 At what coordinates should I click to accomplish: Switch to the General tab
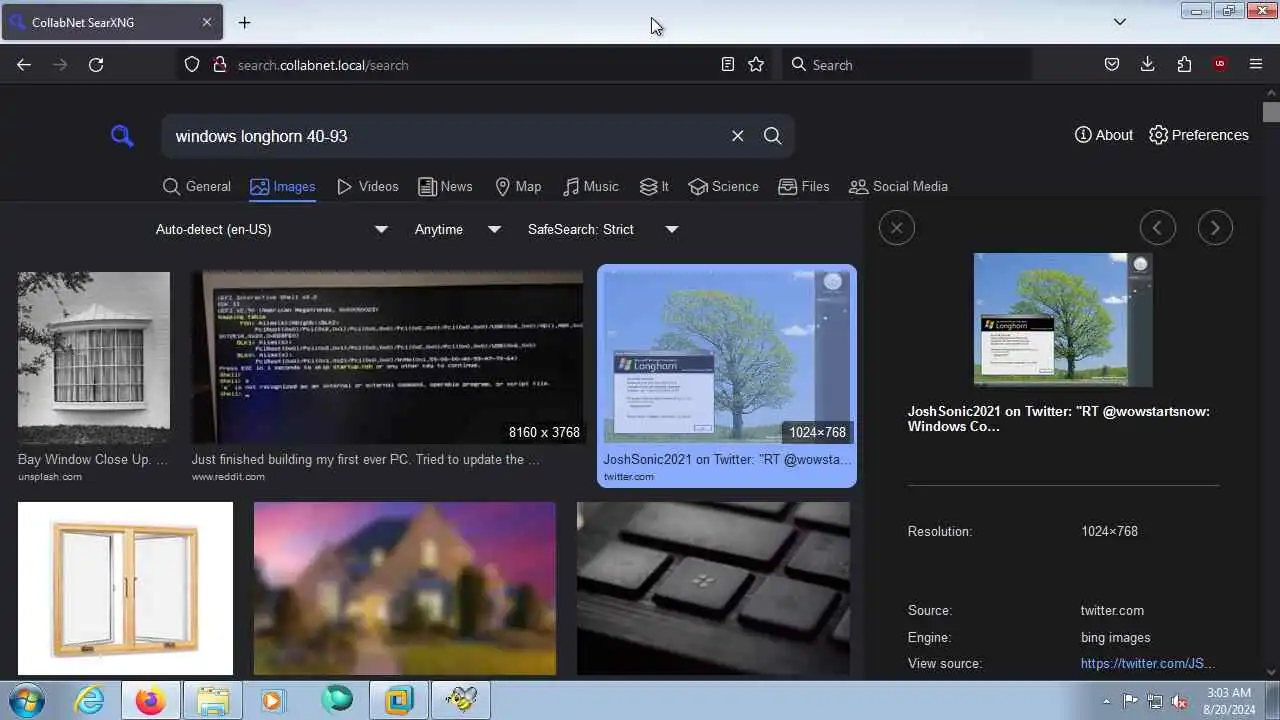[197, 187]
